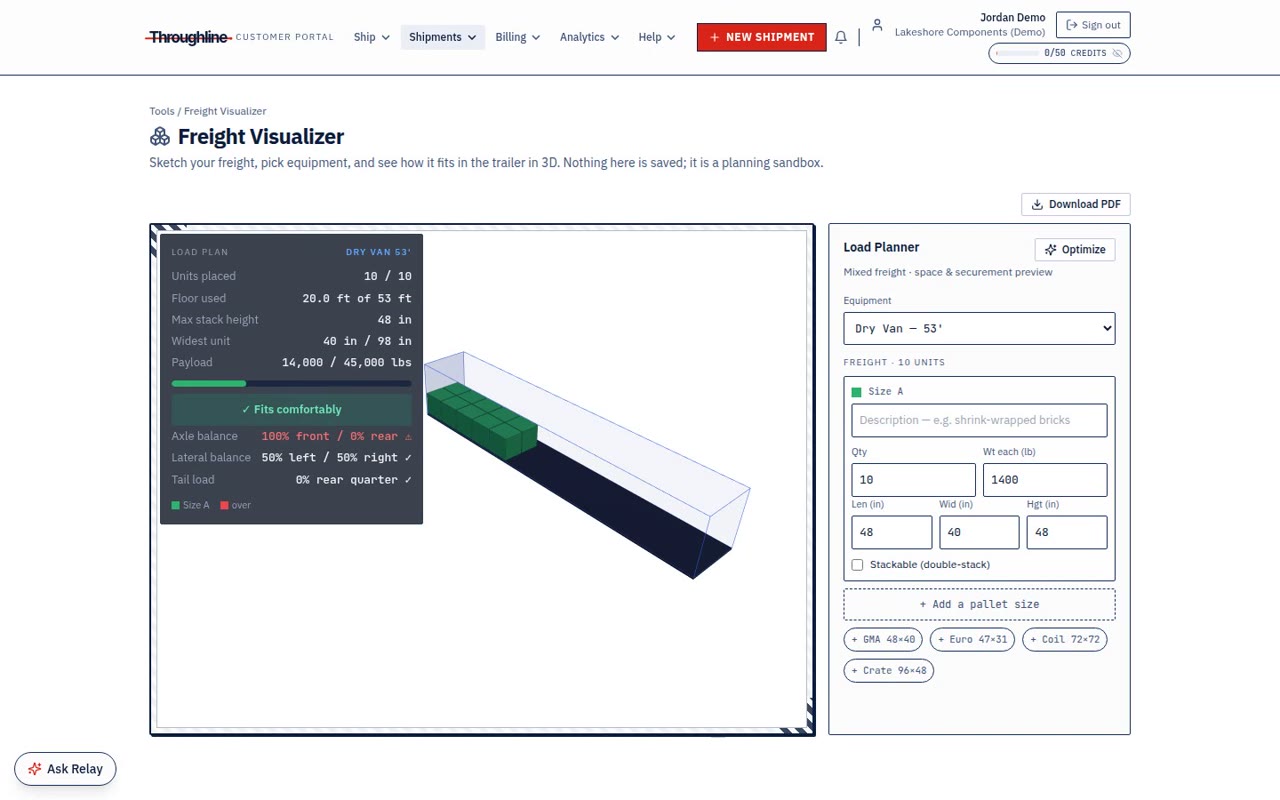
Task: Open the Ask Relay assistant
Action: point(65,769)
